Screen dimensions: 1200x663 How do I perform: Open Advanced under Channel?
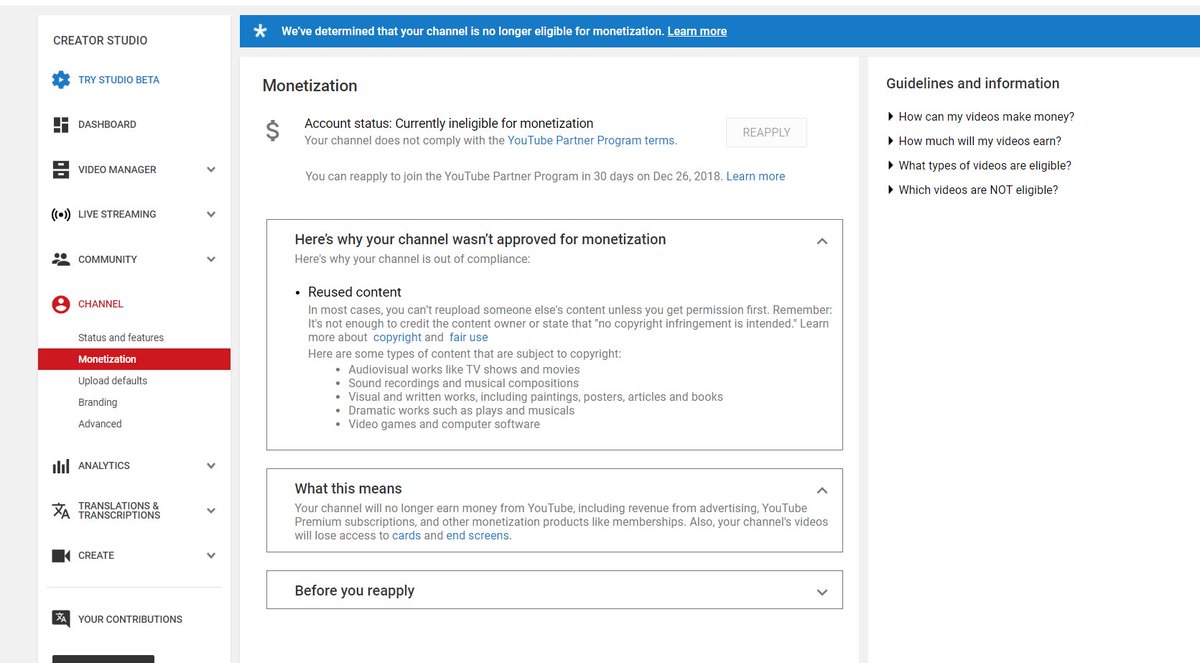100,424
